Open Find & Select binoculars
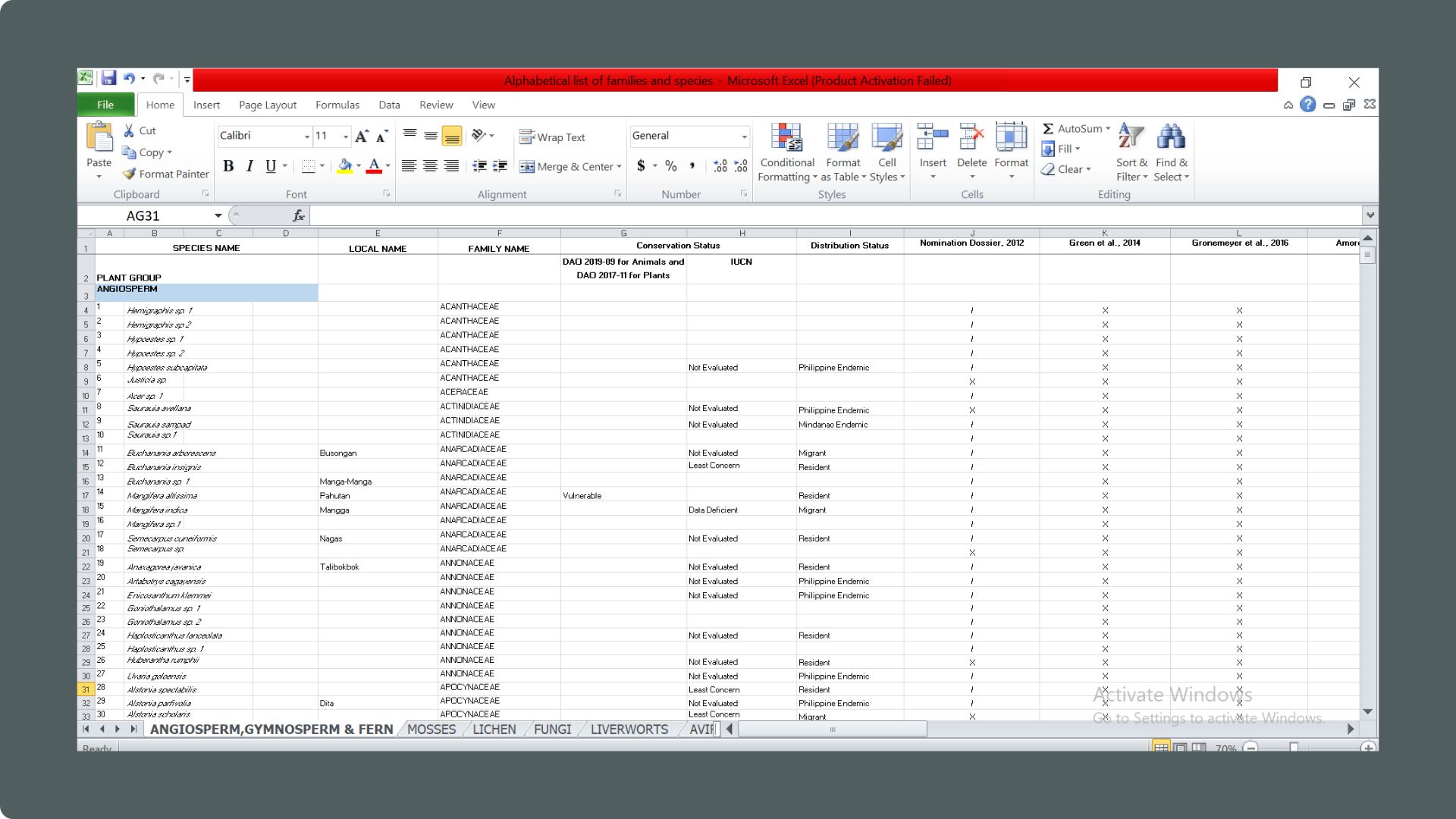 (1171, 152)
